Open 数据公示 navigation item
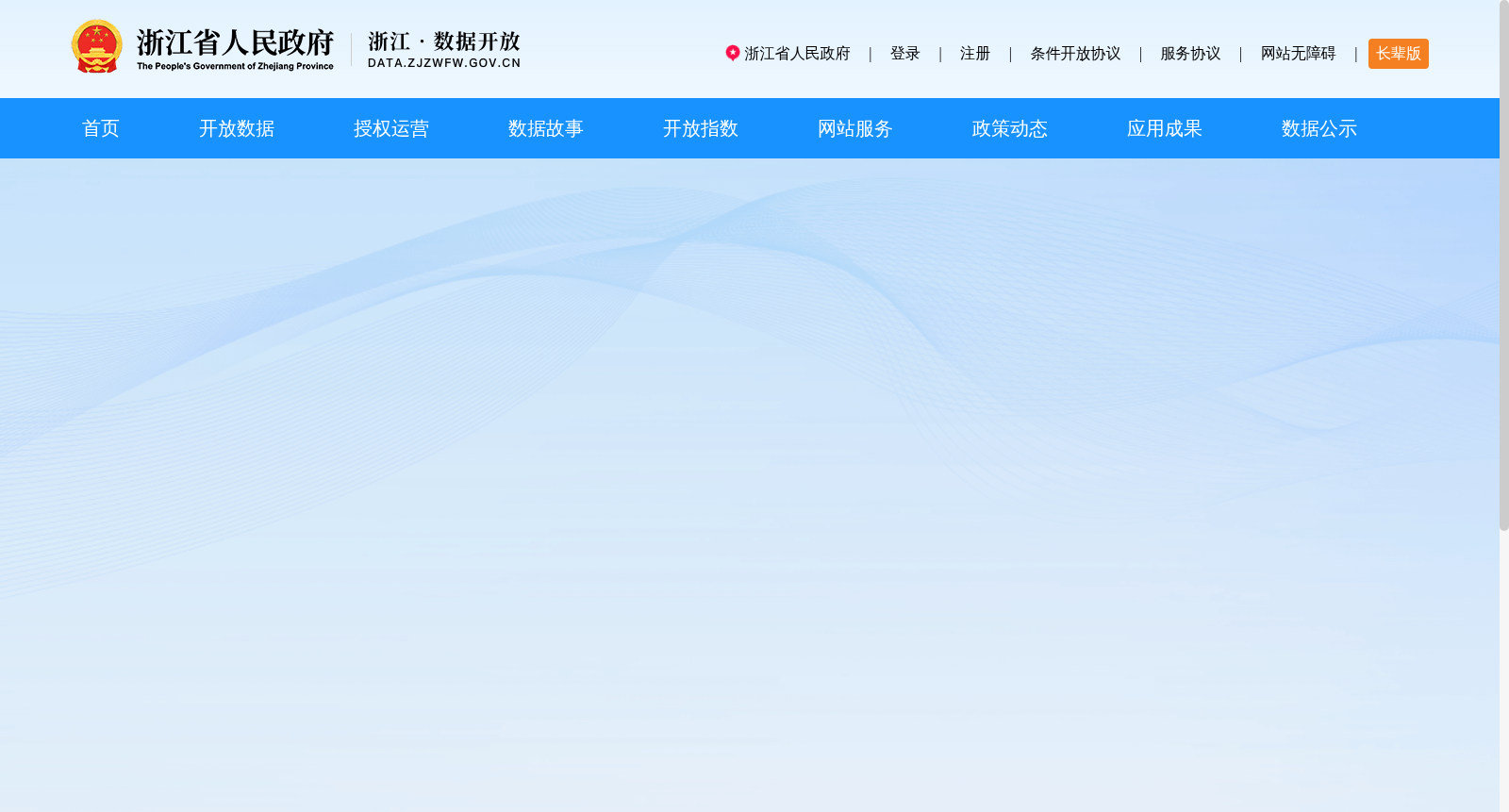Image resolution: width=1509 pixels, height=812 pixels. pyautogui.click(x=1319, y=128)
